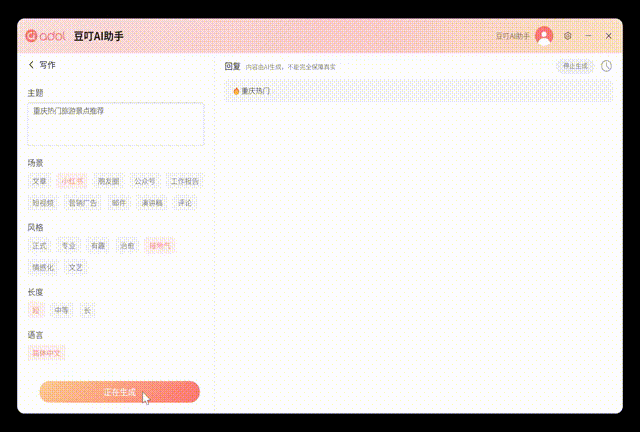Click the 豆叮AI助手 account name label
640x432 pixels.
coord(512,36)
